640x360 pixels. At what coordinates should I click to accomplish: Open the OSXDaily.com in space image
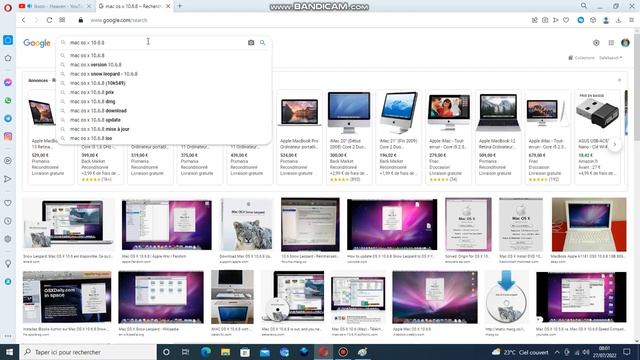coord(67,297)
